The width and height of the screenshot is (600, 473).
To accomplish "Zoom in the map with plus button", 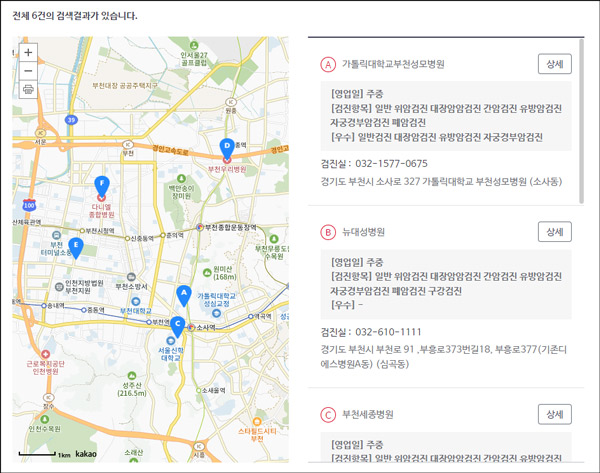I will click(28, 52).
